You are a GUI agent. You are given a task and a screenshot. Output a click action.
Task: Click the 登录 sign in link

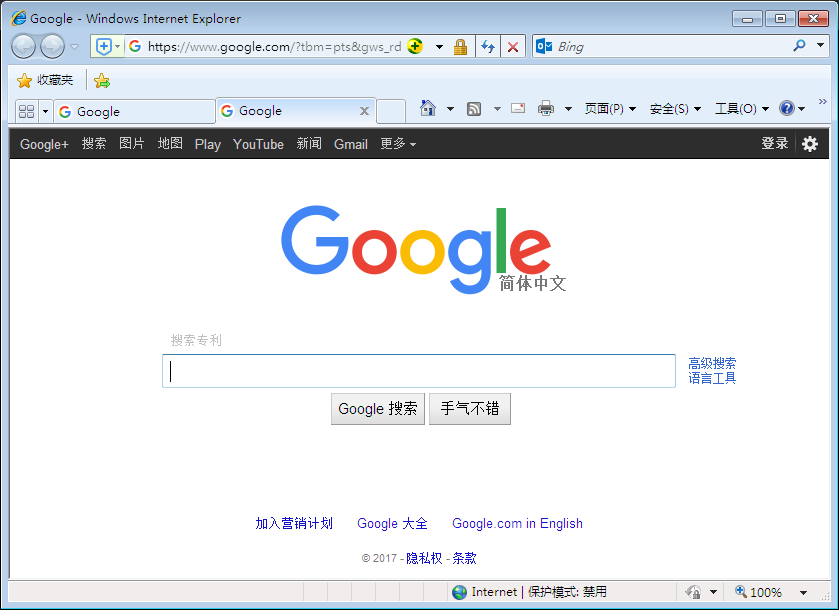pyautogui.click(x=775, y=143)
